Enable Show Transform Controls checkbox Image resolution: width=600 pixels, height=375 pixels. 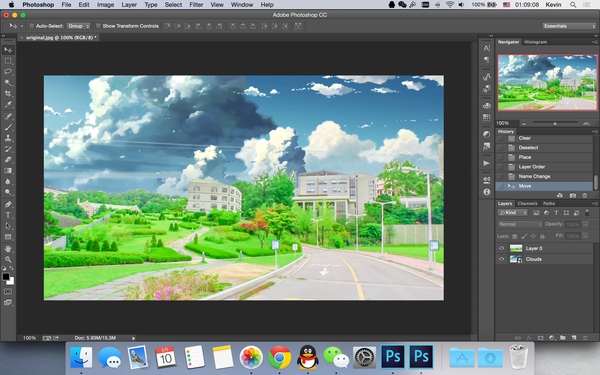point(98,26)
